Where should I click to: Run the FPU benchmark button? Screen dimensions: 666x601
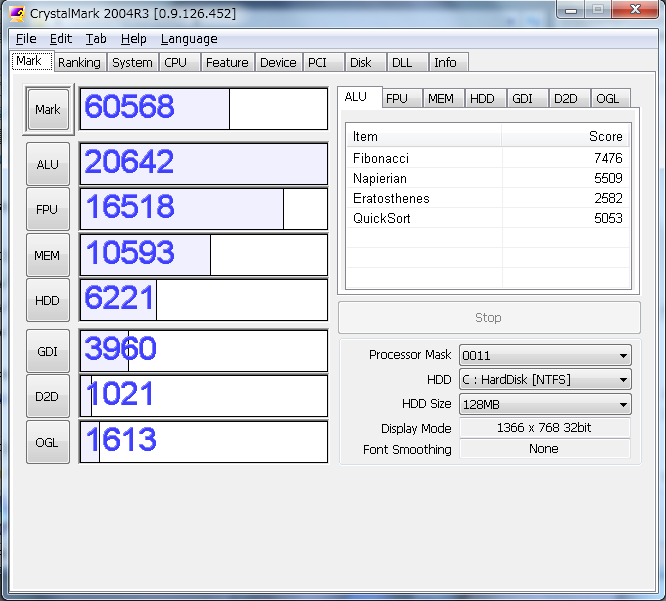48,209
